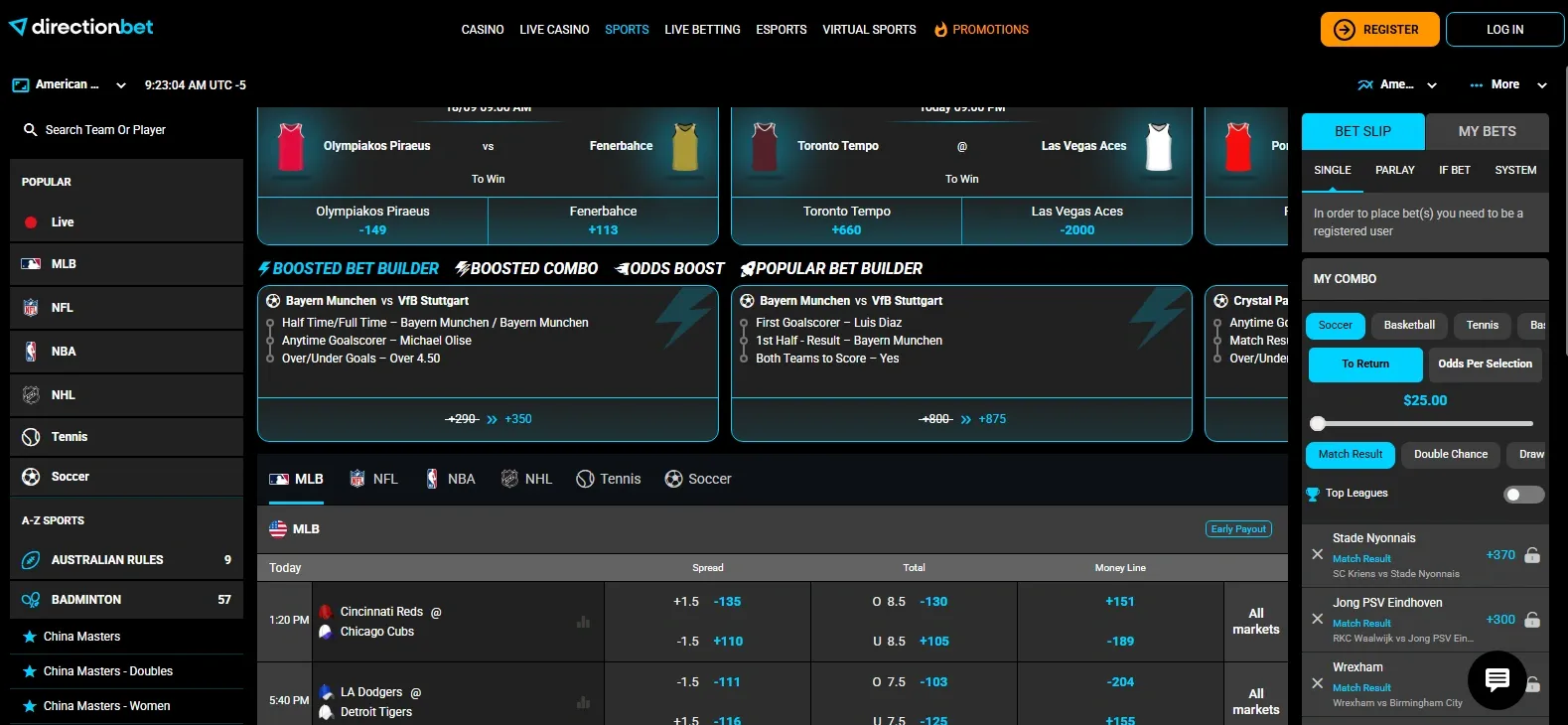Select the NHL icon in the sidebar
The width and height of the screenshot is (1568, 725).
pos(31,395)
